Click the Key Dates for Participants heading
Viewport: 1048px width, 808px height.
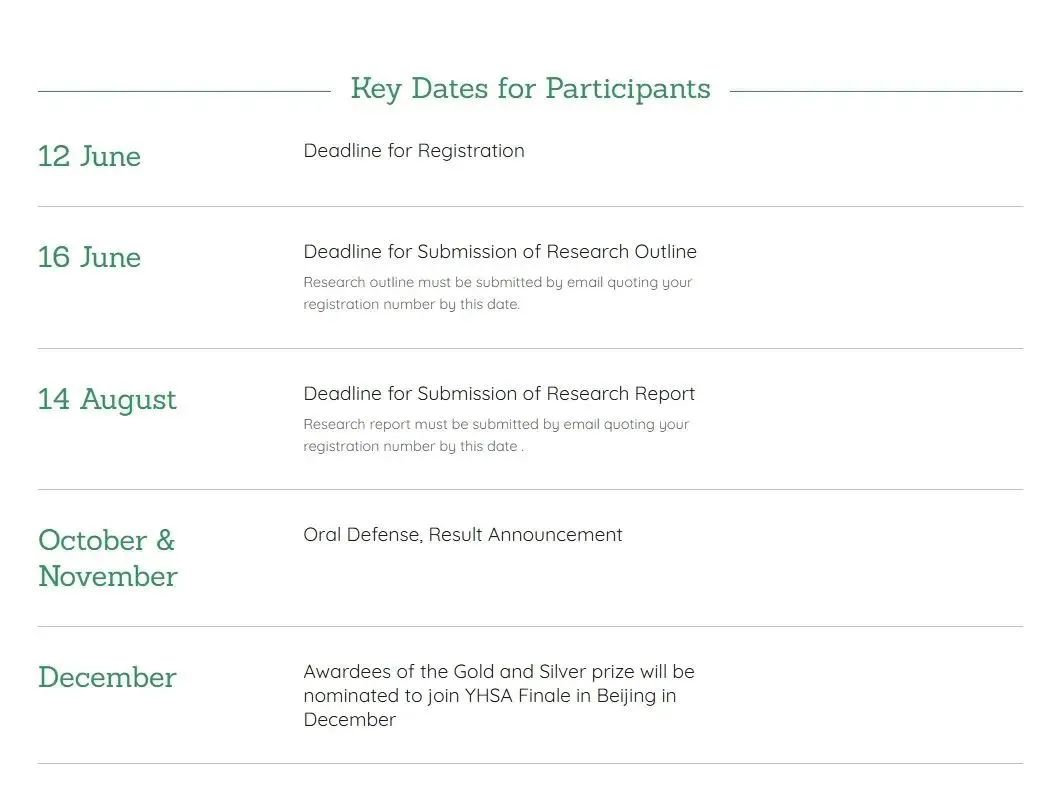pyautogui.click(x=530, y=89)
